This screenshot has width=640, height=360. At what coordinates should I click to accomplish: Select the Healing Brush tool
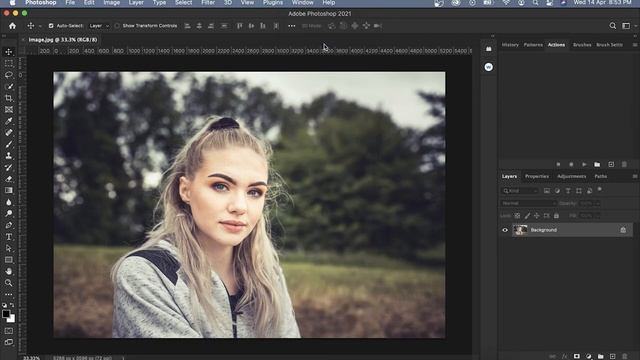[9, 133]
